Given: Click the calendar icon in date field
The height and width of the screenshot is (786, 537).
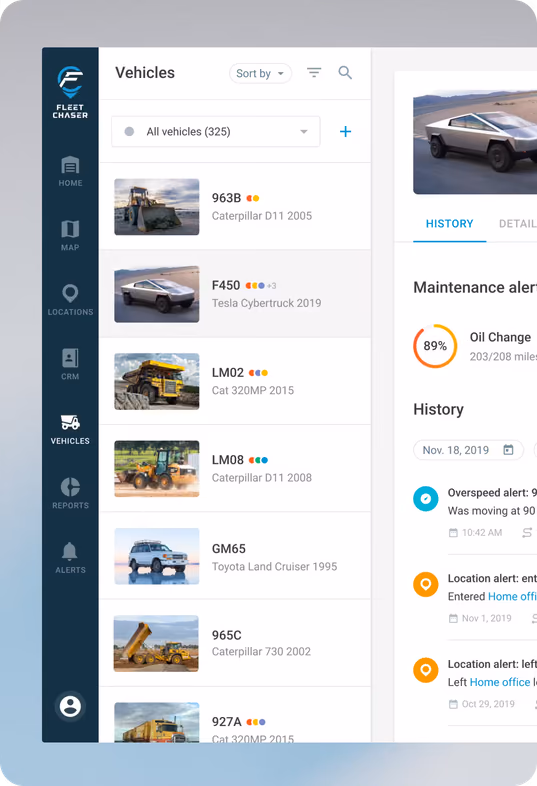Looking at the screenshot, I should click(508, 450).
